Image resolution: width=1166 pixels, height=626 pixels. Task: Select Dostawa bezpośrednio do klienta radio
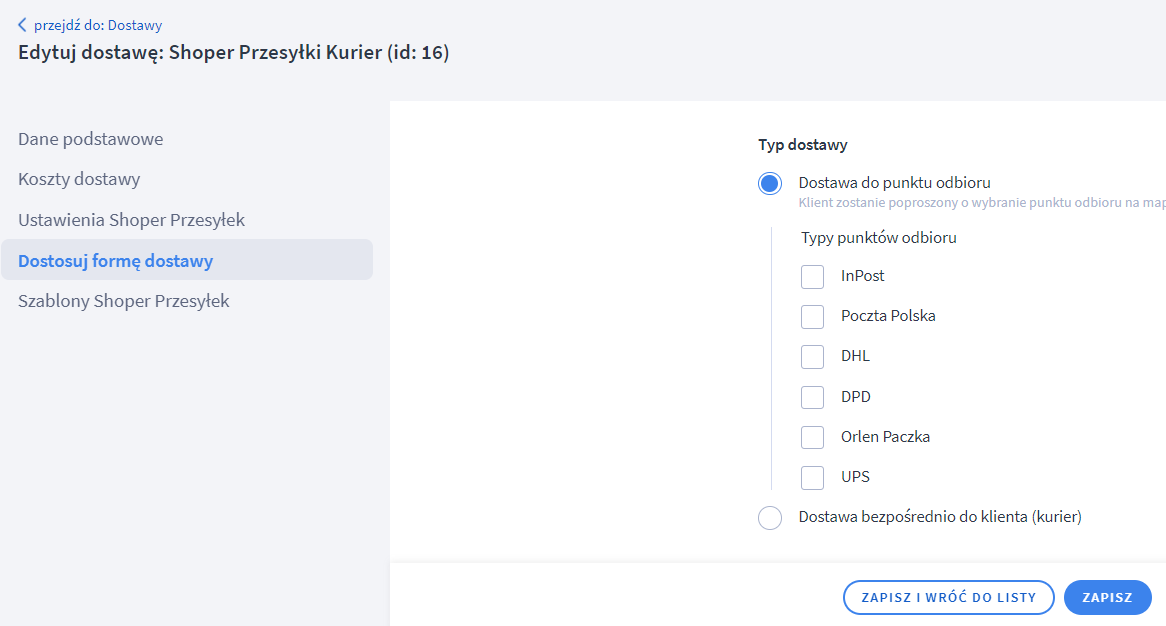[770, 518]
